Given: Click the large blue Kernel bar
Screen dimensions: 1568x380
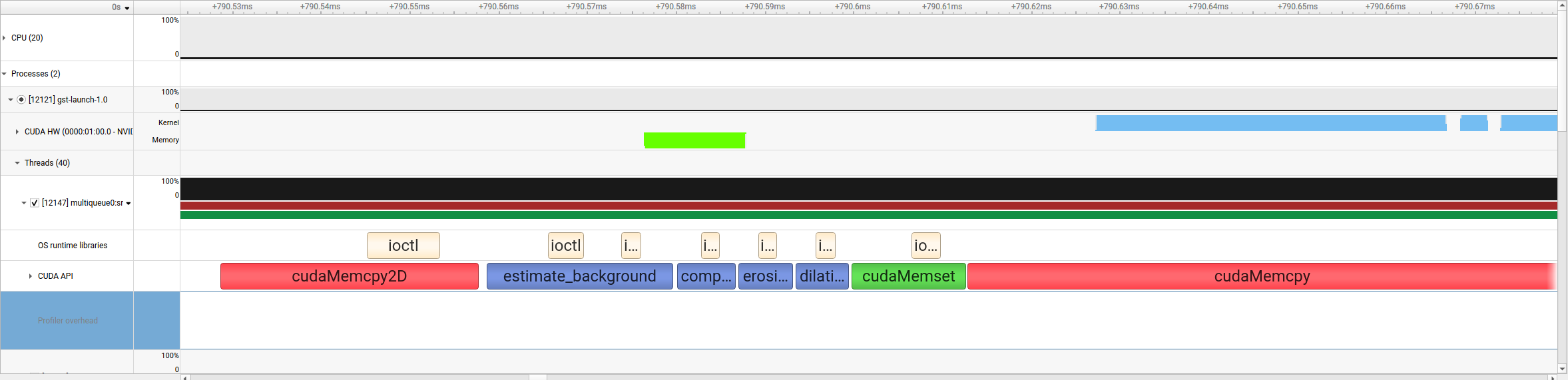Looking at the screenshot, I should tap(1271, 123).
